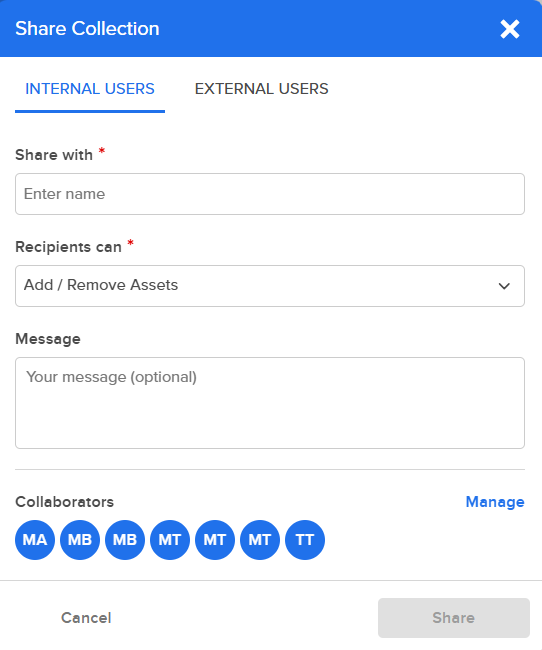Select the middle MT collaborator avatar
The height and width of the screenshot is (650, 542).
[215, 540]
